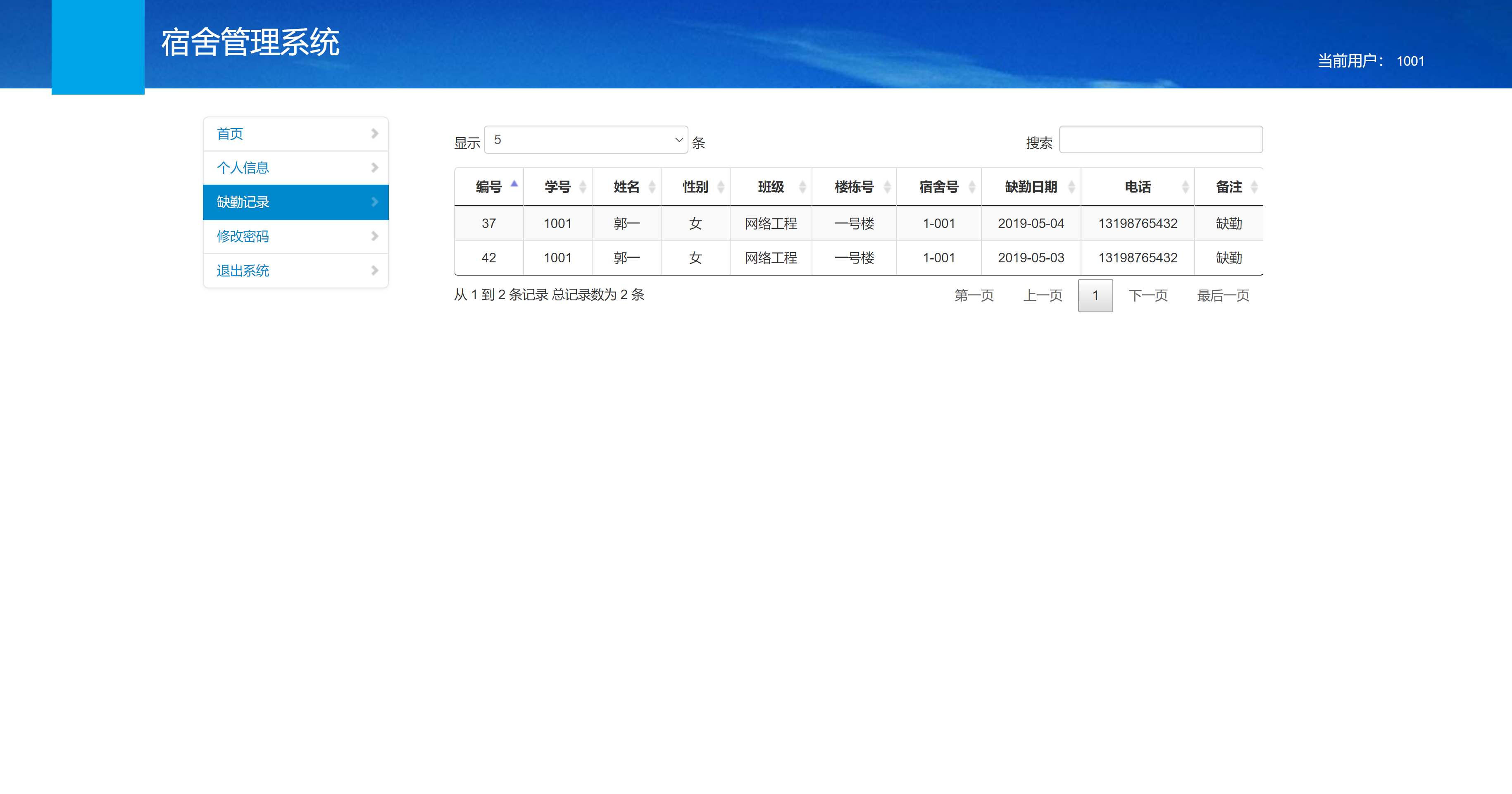This screenshot has width=1512, height=794.
Task: Open the 首页 menu item
Action: click(229, 133)
